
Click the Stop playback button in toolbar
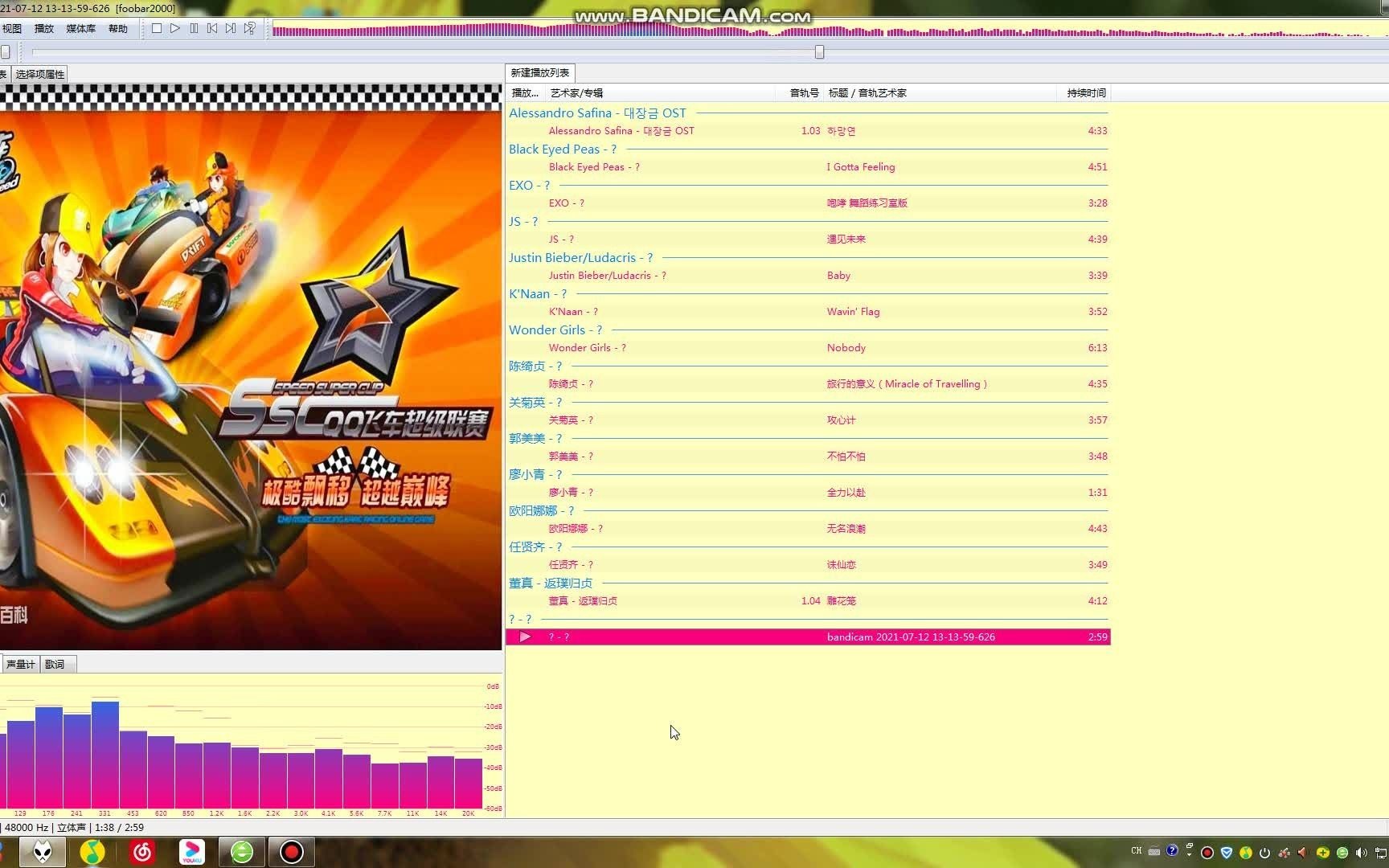(x=157, y=28)
